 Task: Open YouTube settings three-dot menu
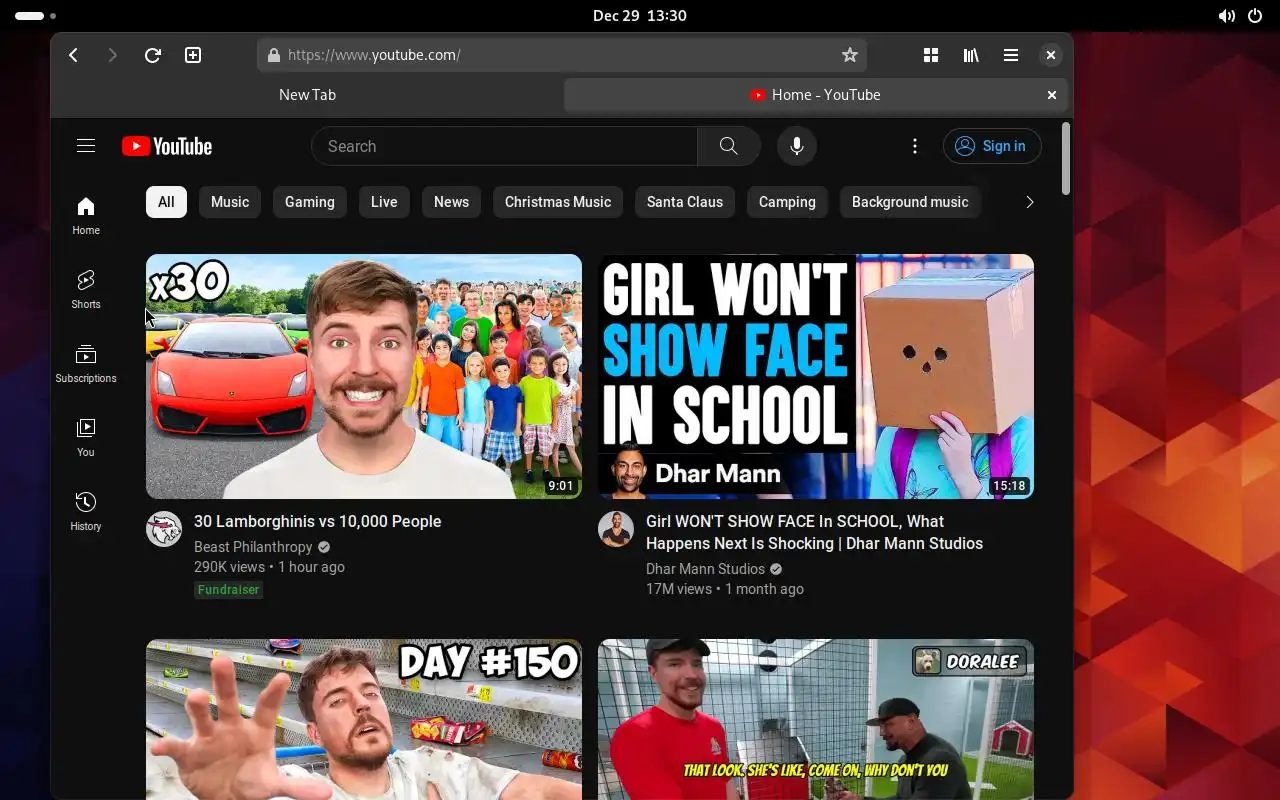[915, 146]
